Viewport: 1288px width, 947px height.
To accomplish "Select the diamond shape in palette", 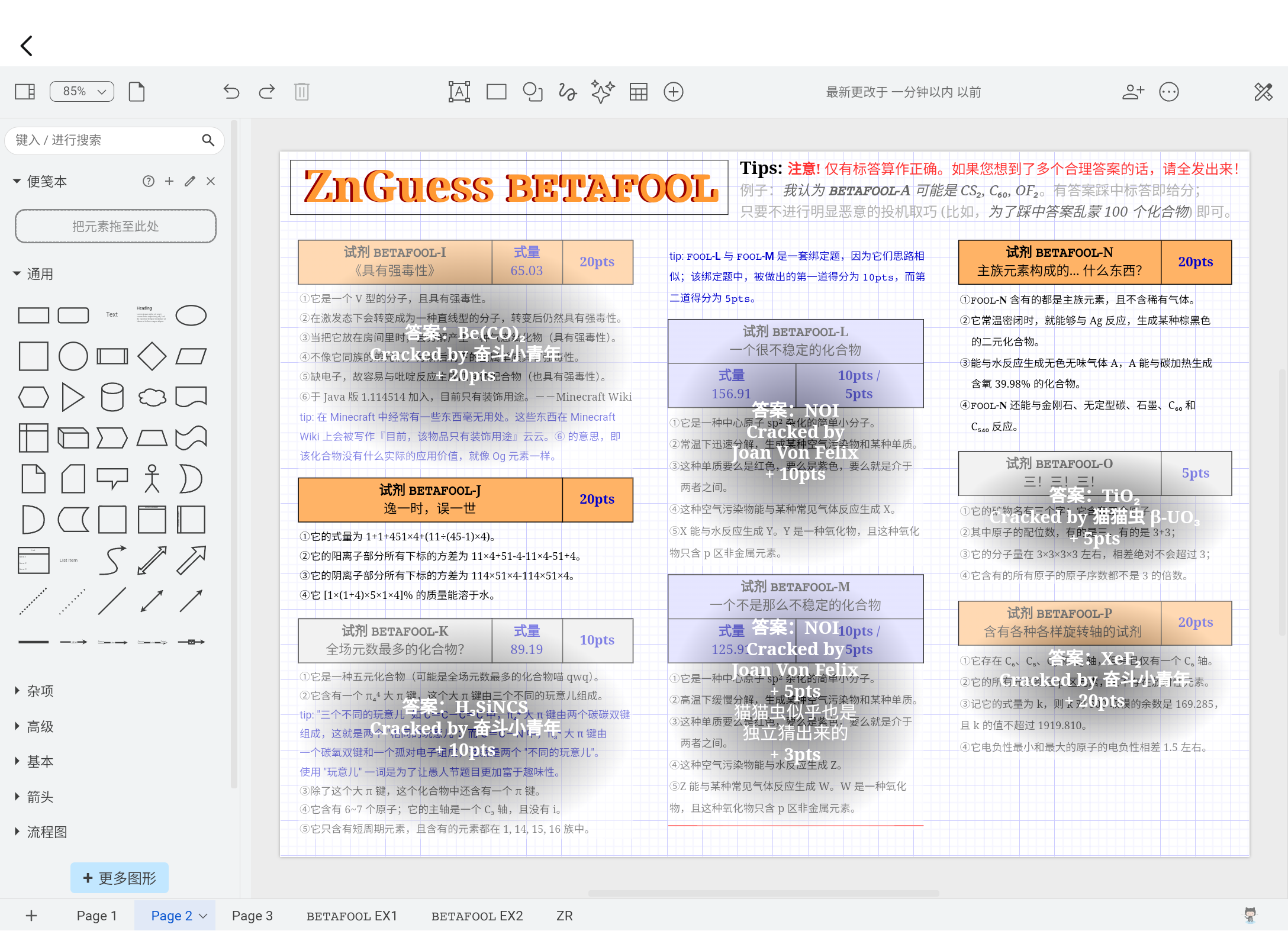I will [x=152, y=356].
